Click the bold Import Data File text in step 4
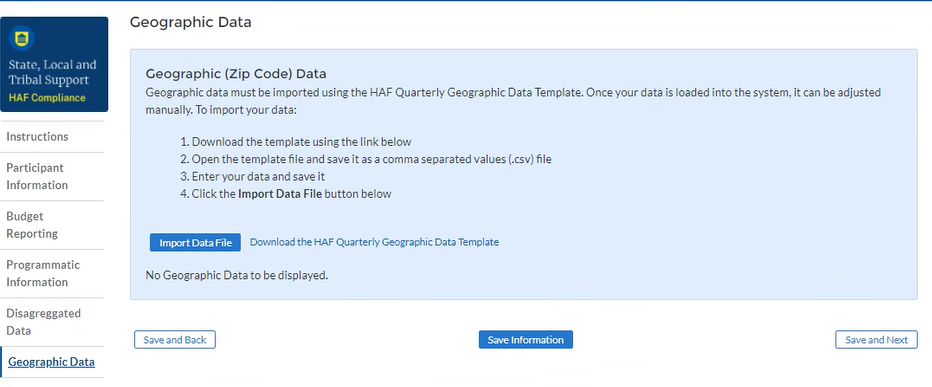This screenshot has width=932, height=387. point(280,194)
